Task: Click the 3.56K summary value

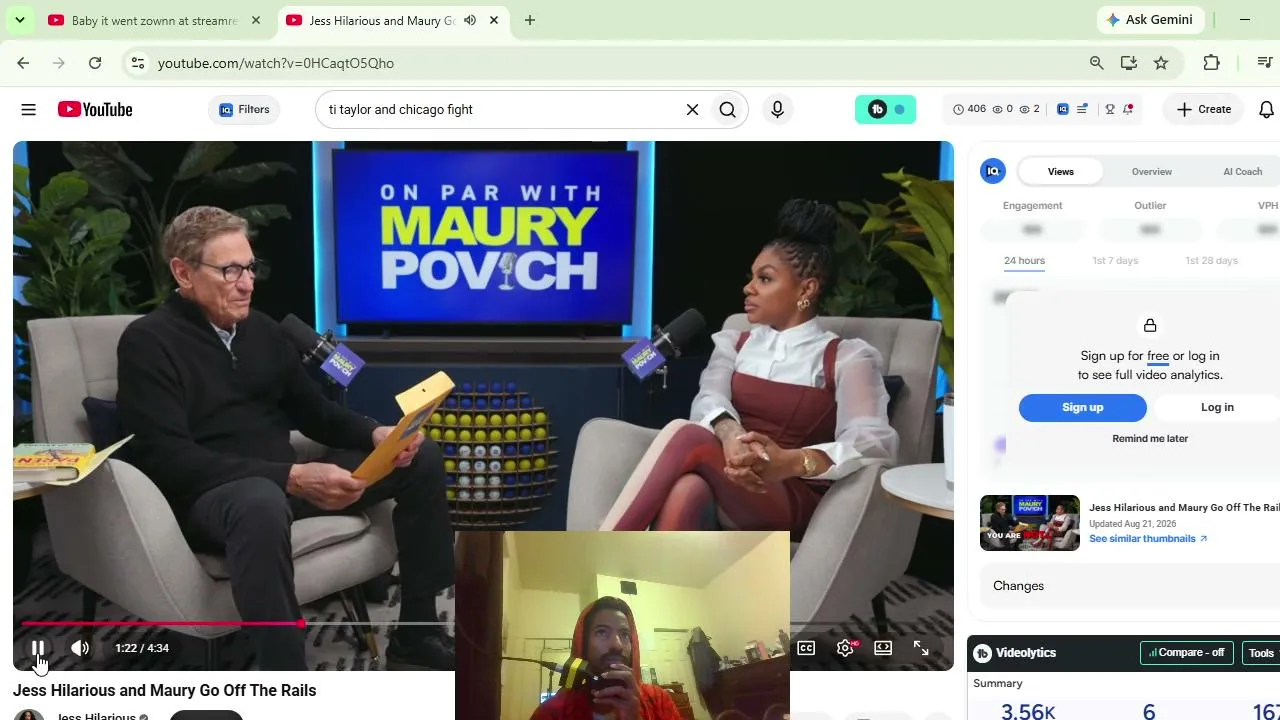Action: pos(1028,711)
